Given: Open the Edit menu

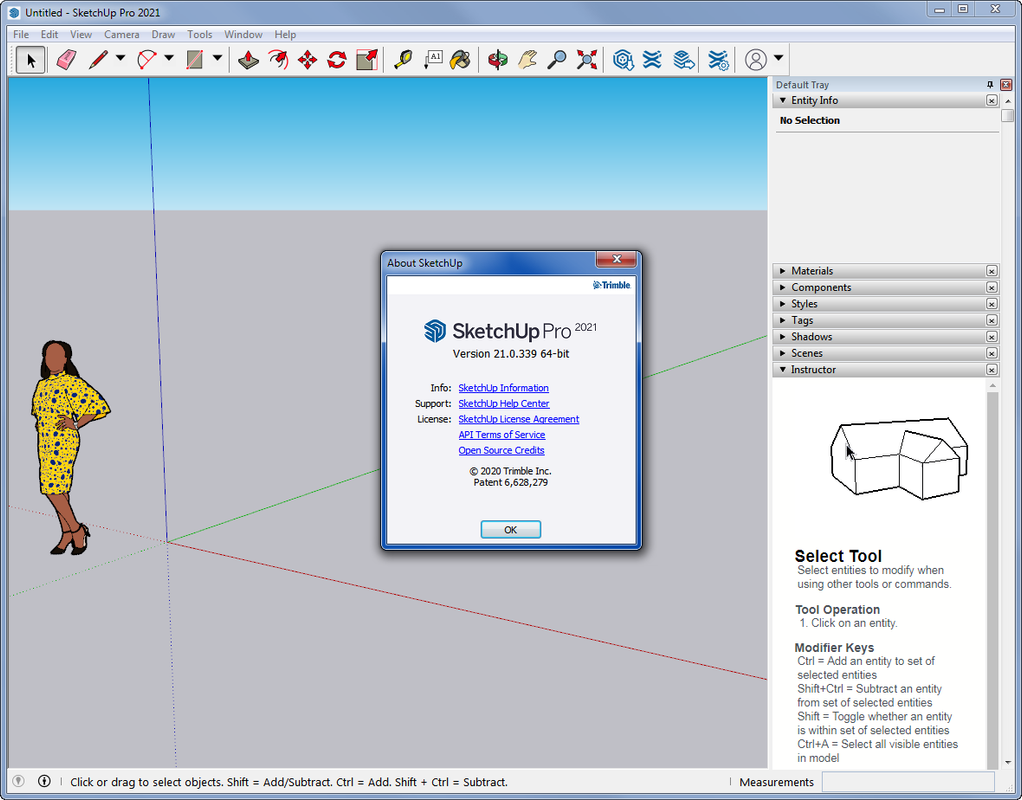Looking at the screenshot, I should pyautogui.click(x=49, y=35).
